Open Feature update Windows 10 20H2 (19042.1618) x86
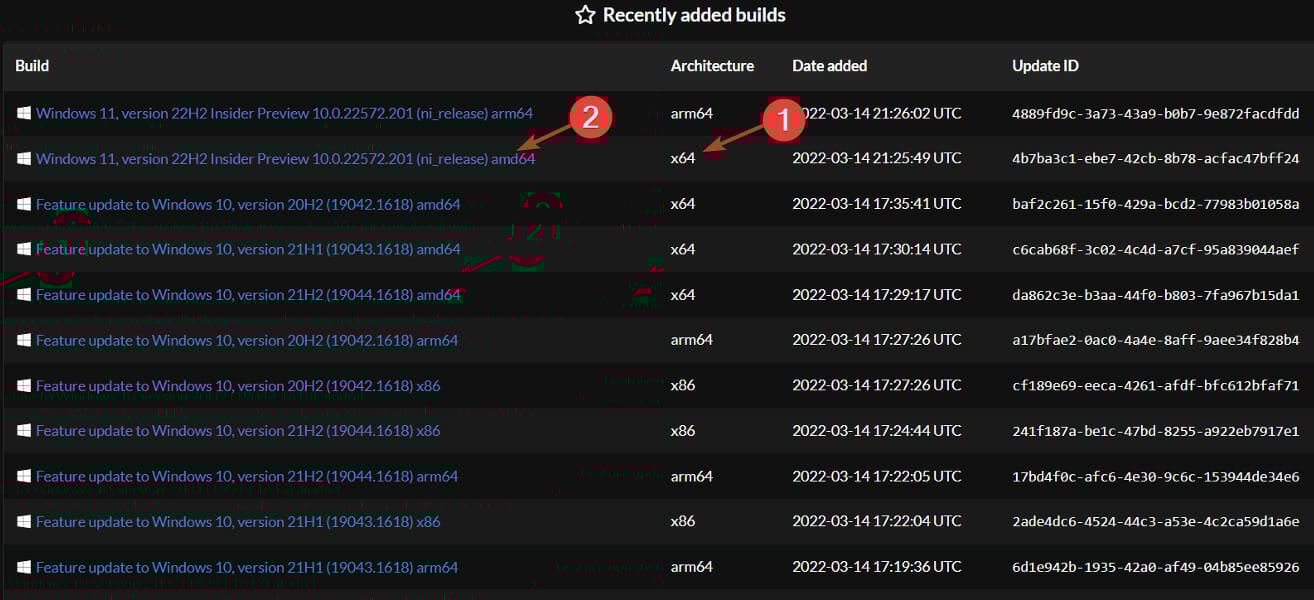Screen dimensions: 1314x600 click(238, 386)
